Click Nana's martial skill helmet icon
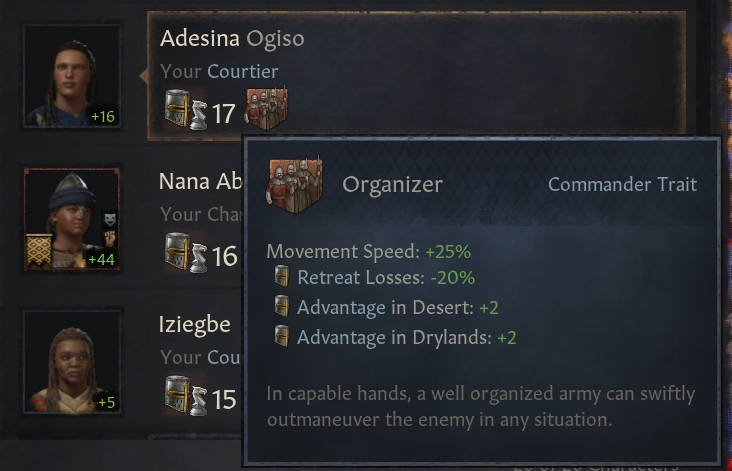 [x=178, y=253]
